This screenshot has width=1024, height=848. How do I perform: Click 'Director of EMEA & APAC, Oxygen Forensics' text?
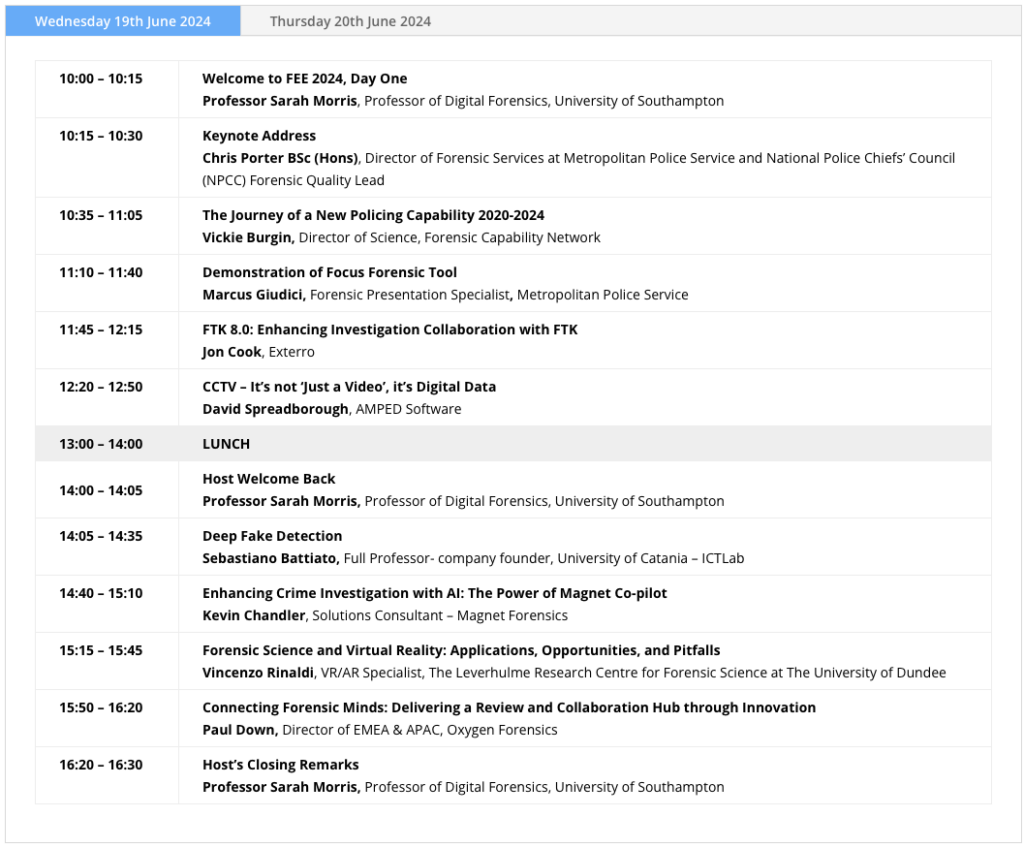click(x=420, y=730)
